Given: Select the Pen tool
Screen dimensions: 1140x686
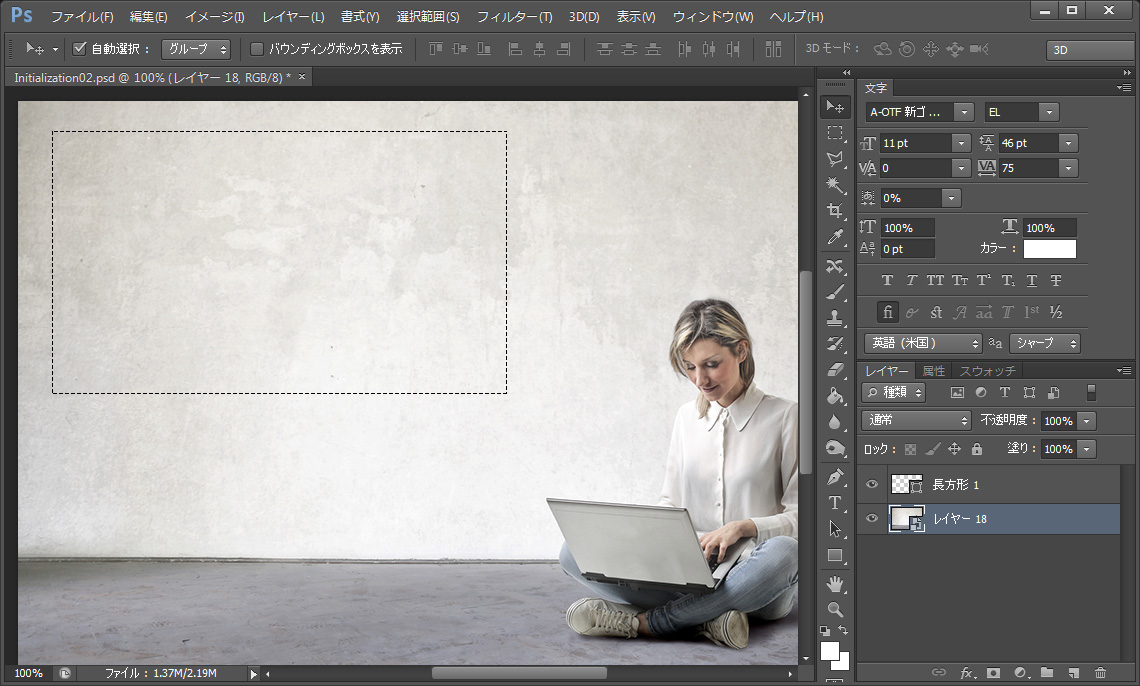Looking at the screenshot, I should (x=835, y=477).
